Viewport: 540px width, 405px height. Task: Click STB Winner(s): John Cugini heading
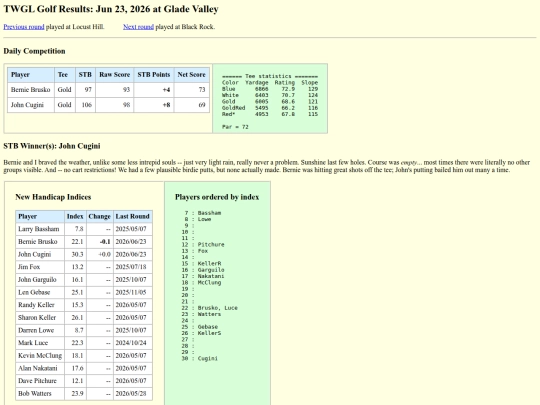click(x=52, y=146)
